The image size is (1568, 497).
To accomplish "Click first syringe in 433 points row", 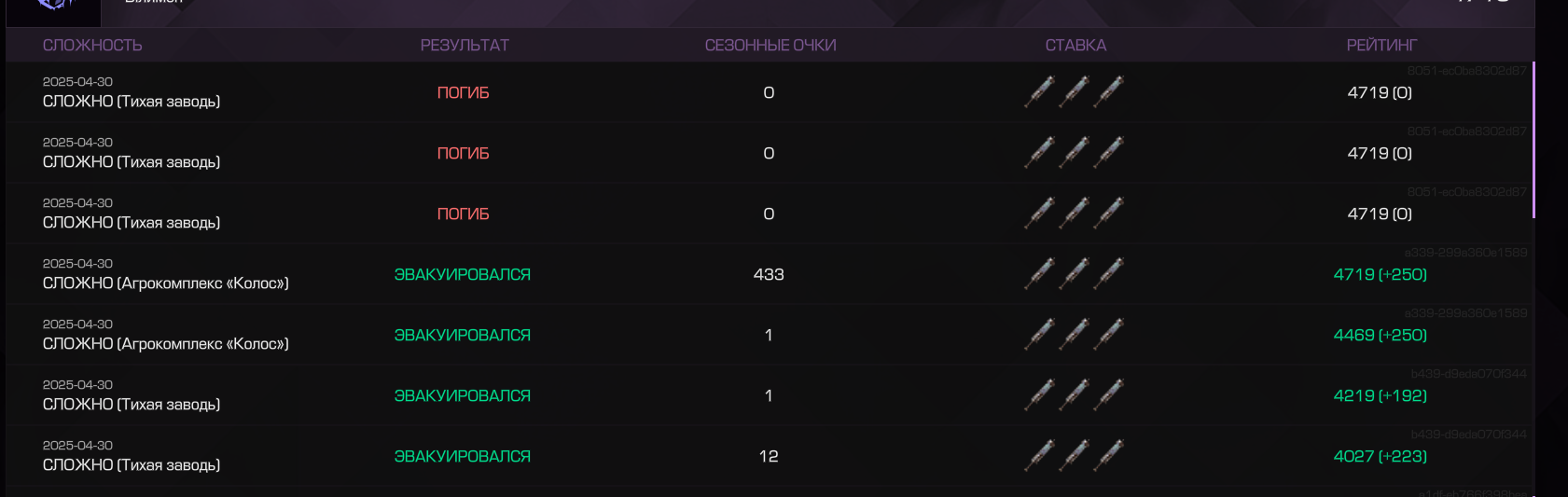I will pyautogui.click(x=1040, y=274).
